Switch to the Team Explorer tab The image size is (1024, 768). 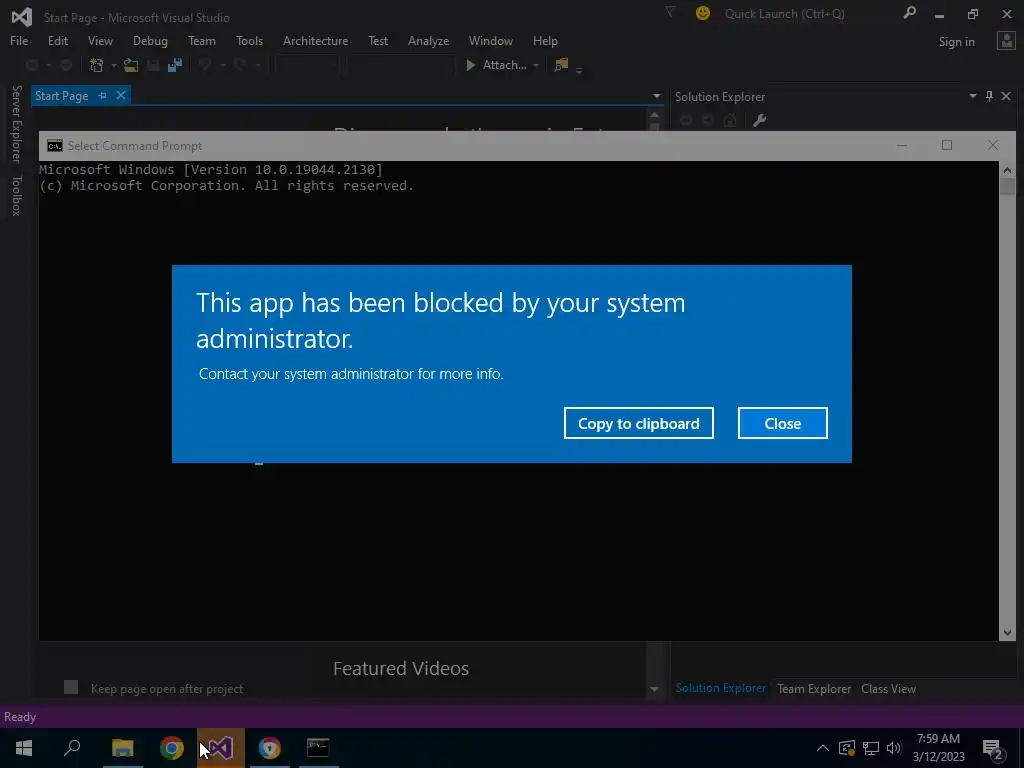pyautogui.click(x=814, y=688)
